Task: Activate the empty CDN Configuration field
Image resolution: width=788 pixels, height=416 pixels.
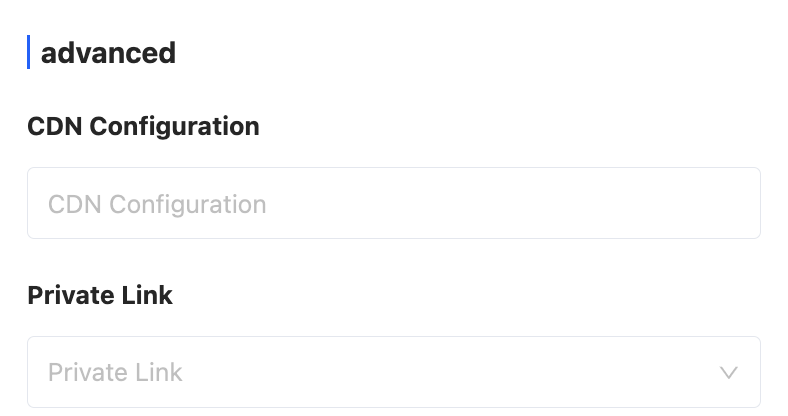Action: 393,203
